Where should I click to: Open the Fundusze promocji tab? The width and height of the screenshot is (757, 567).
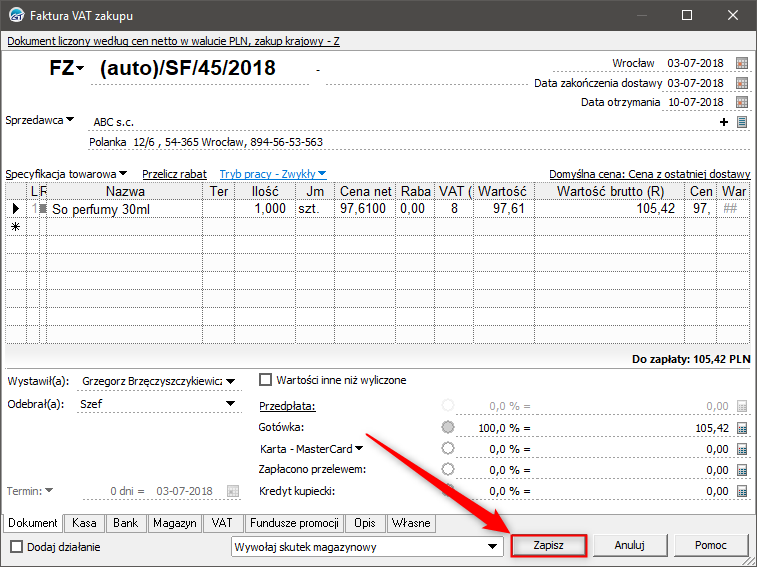tap(294, 523)
